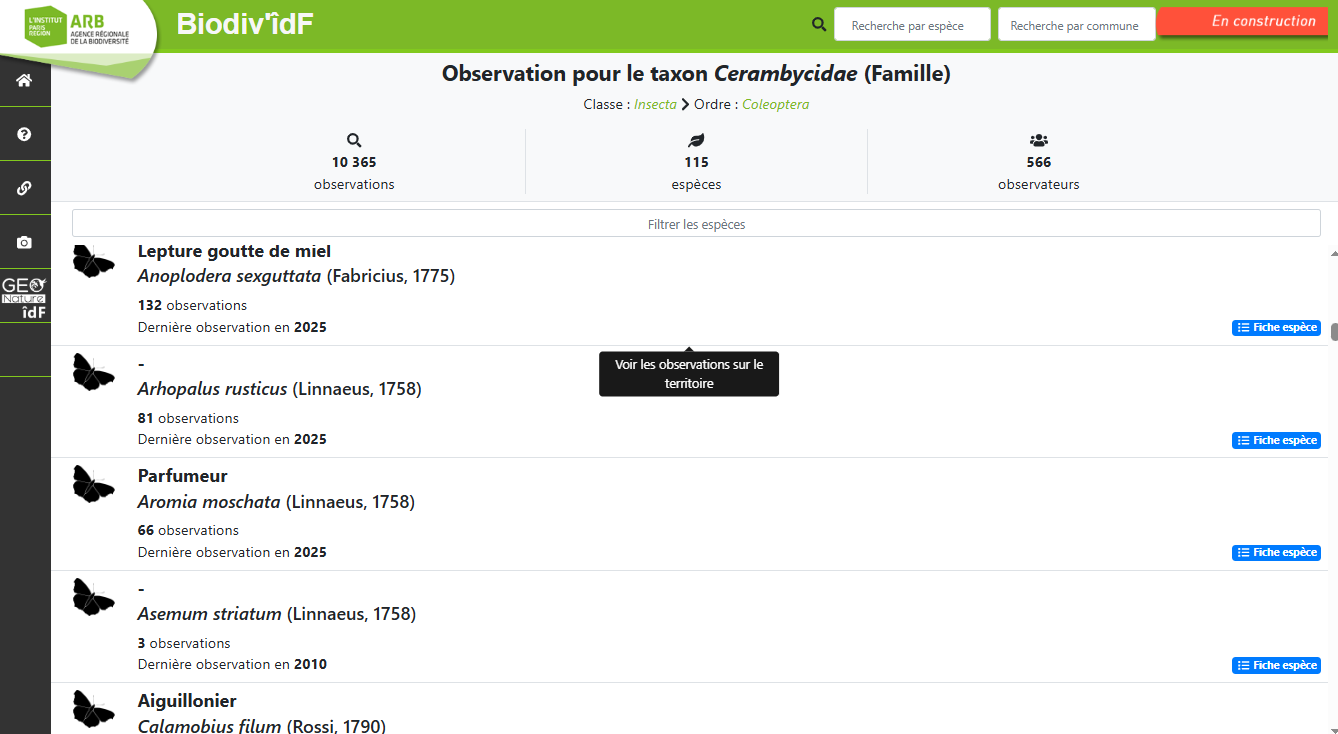Select Arhopalus rusticus species name
The width and height of the screenshot is (1338, 734).
tap(212, 389)
